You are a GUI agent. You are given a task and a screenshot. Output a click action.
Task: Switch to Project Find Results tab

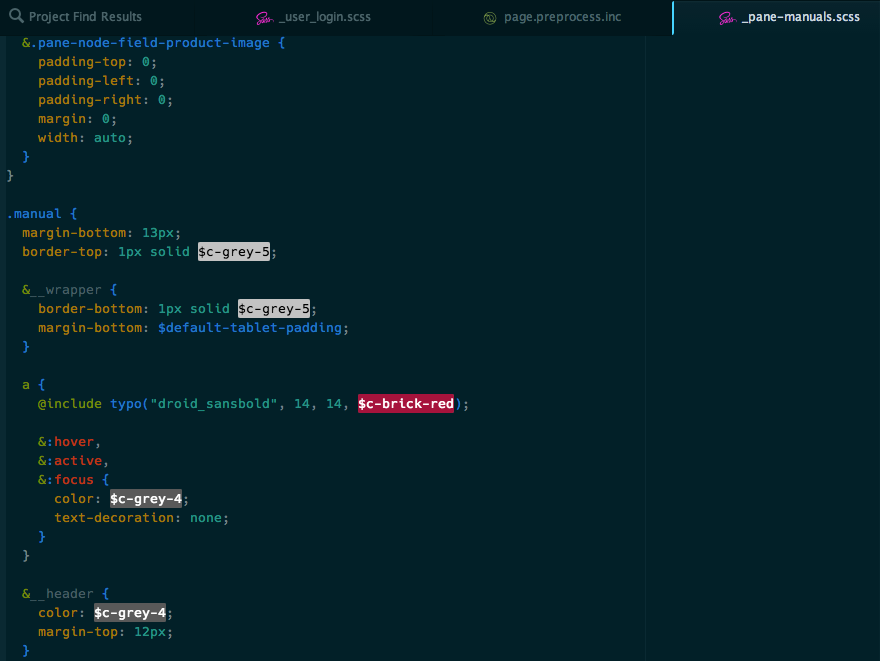pyautogui.click(x=85, y=17)
